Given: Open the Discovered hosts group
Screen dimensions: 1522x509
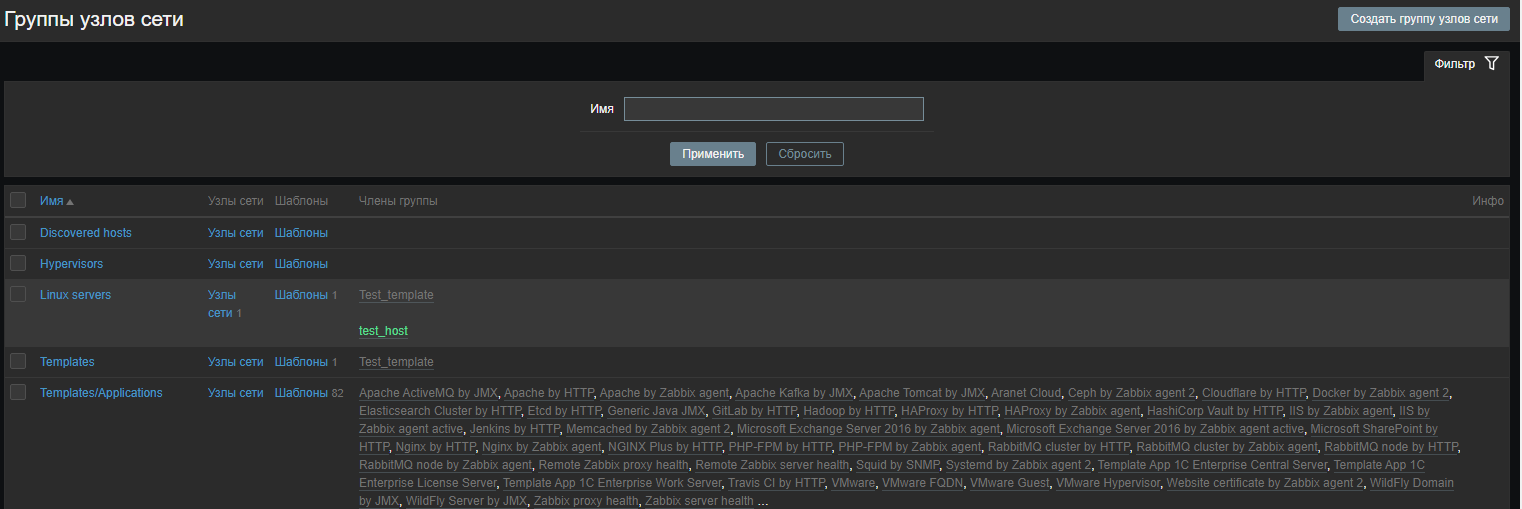Looking at the screenshot, I should (86, 233).
